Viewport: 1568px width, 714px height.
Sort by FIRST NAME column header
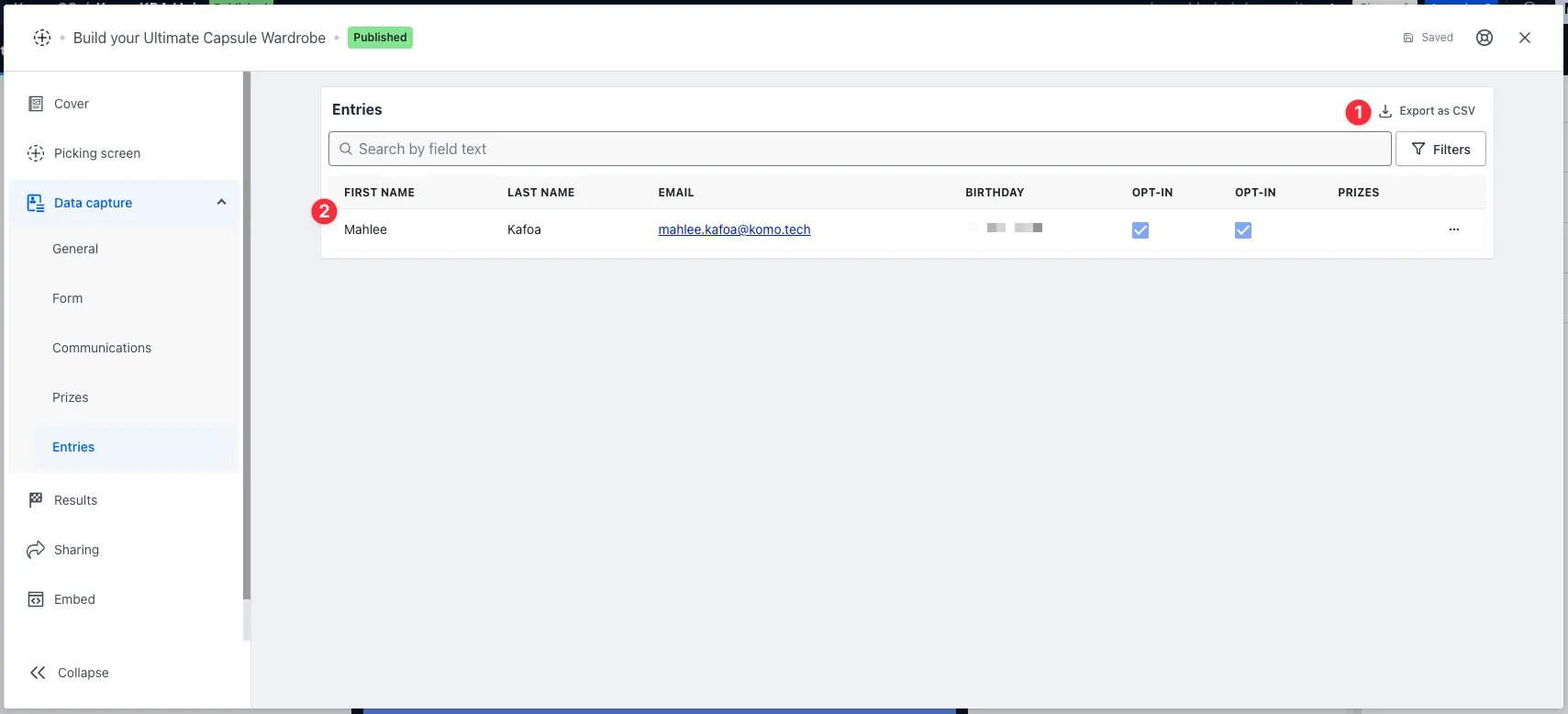pyautogui.click(x=379, y=193)
